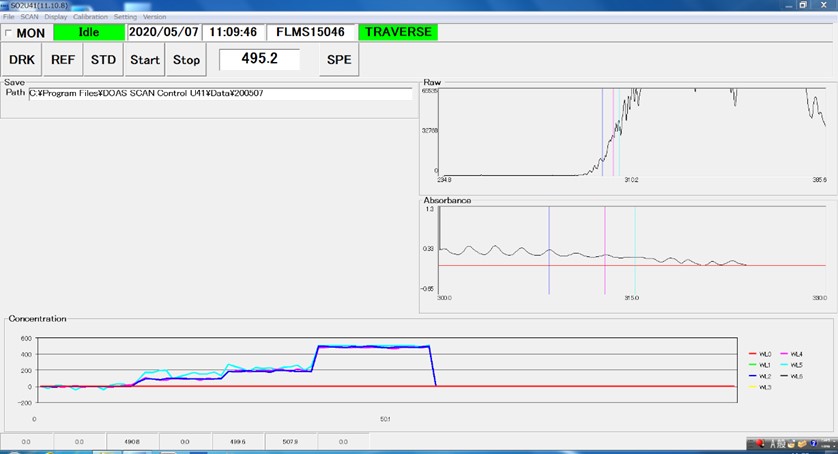Click the DRK dark measurement button
Screen dimensions: 838x454
coord(22,59)
